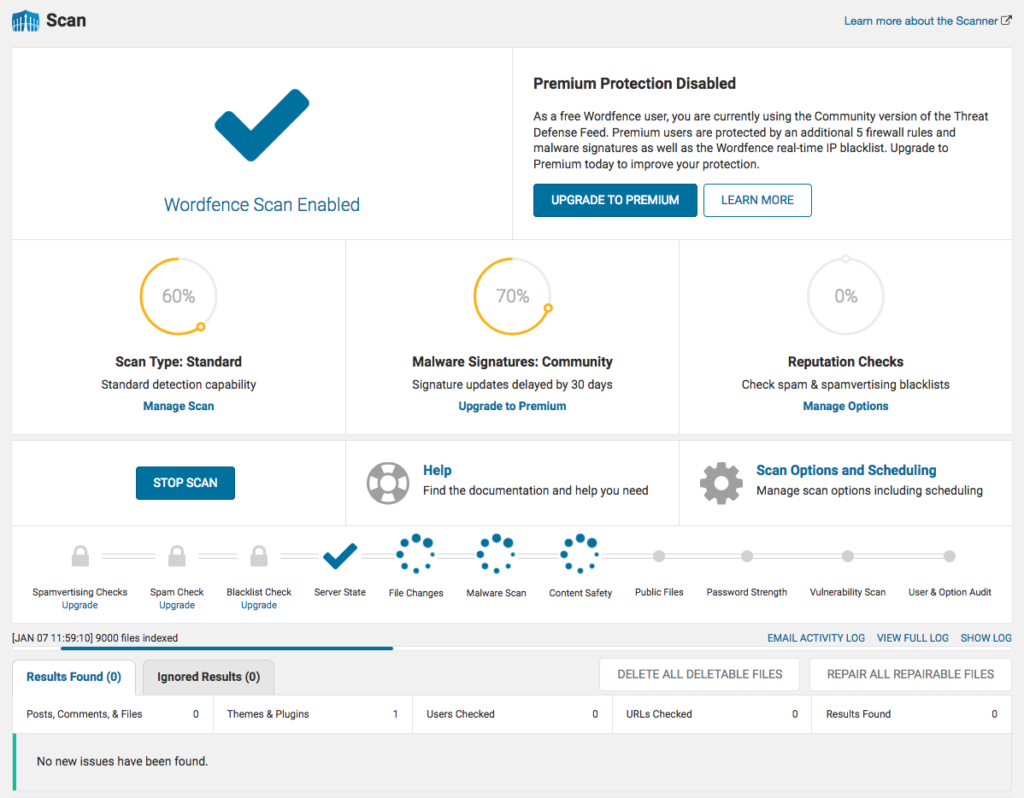
Task: Open Scan Options and Scheduling
Action: pyautogui.click(x=846, y=470)
